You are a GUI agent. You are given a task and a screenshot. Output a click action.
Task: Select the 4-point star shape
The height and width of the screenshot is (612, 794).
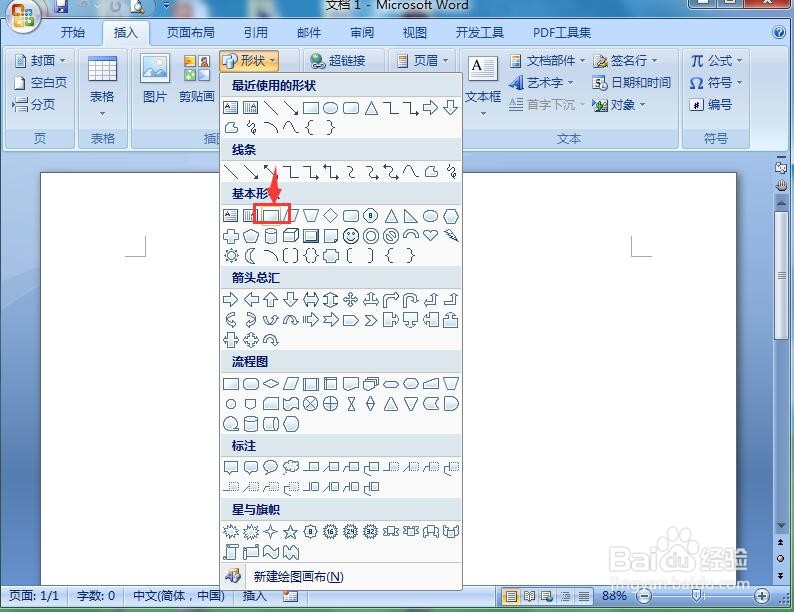271,532
